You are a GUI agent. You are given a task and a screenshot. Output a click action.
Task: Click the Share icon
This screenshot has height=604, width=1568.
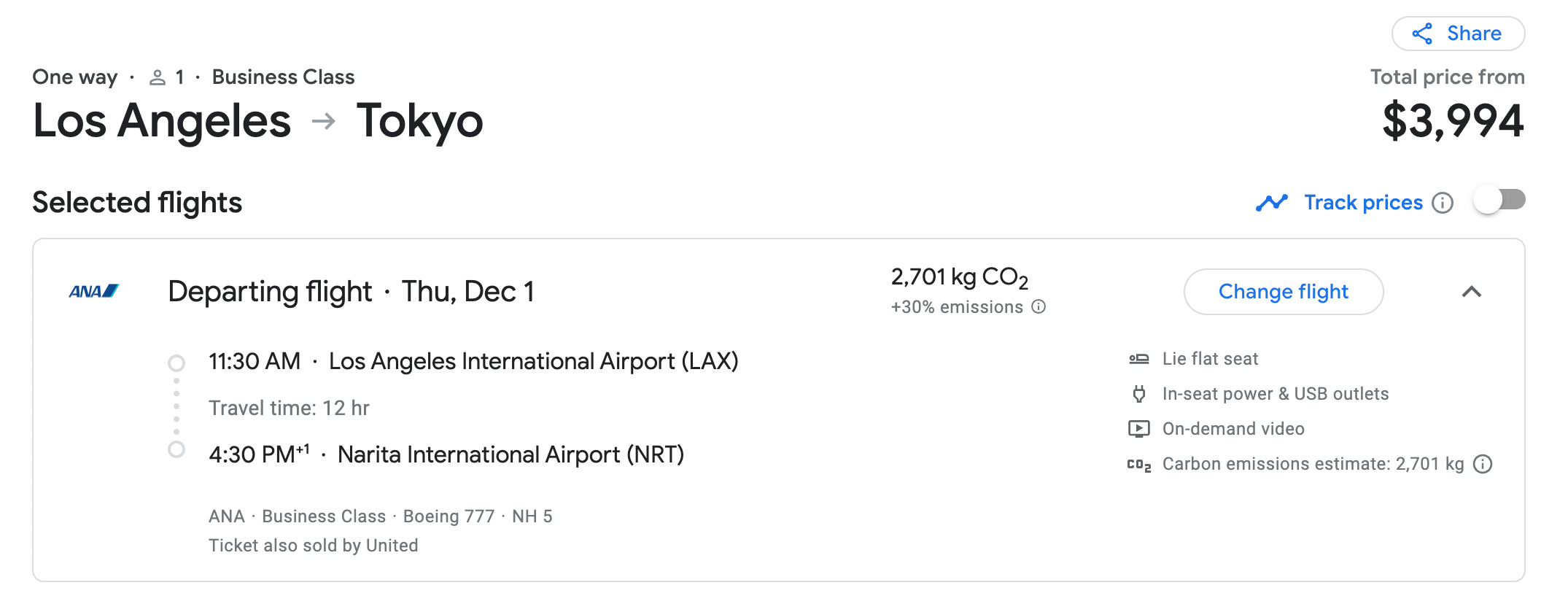[1422, 34]
